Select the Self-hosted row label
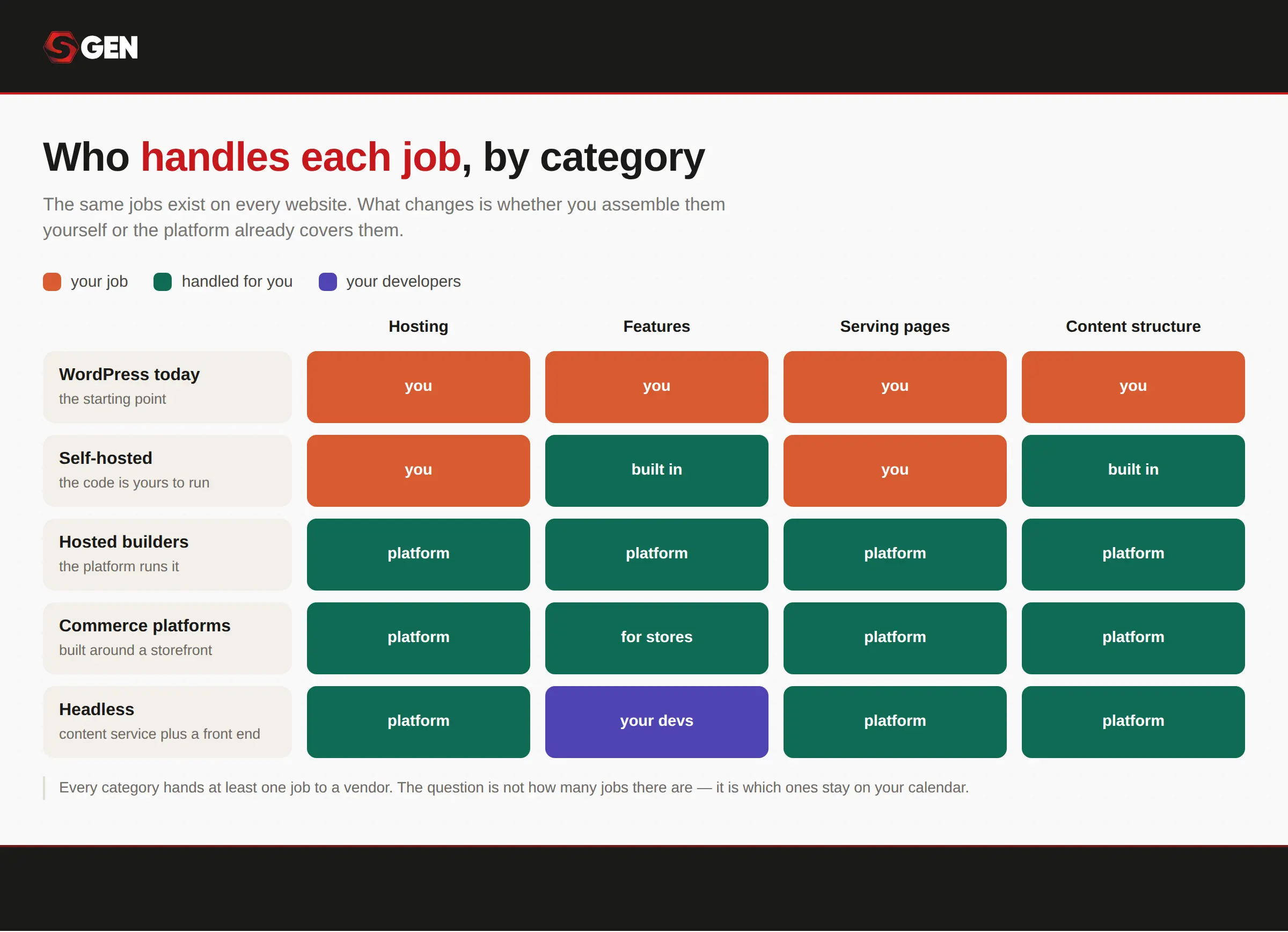This screenshot has height=932, width=1288. click(x=167, y=471)
